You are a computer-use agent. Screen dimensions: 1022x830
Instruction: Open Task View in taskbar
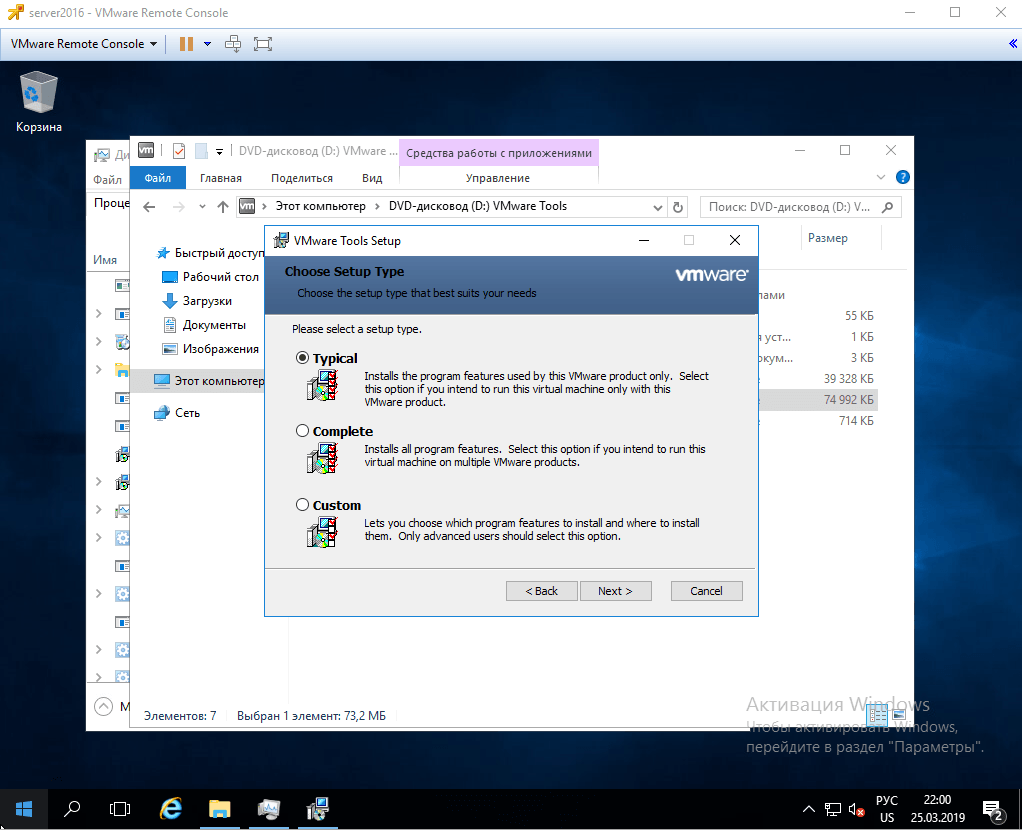(x=120, y=808)
